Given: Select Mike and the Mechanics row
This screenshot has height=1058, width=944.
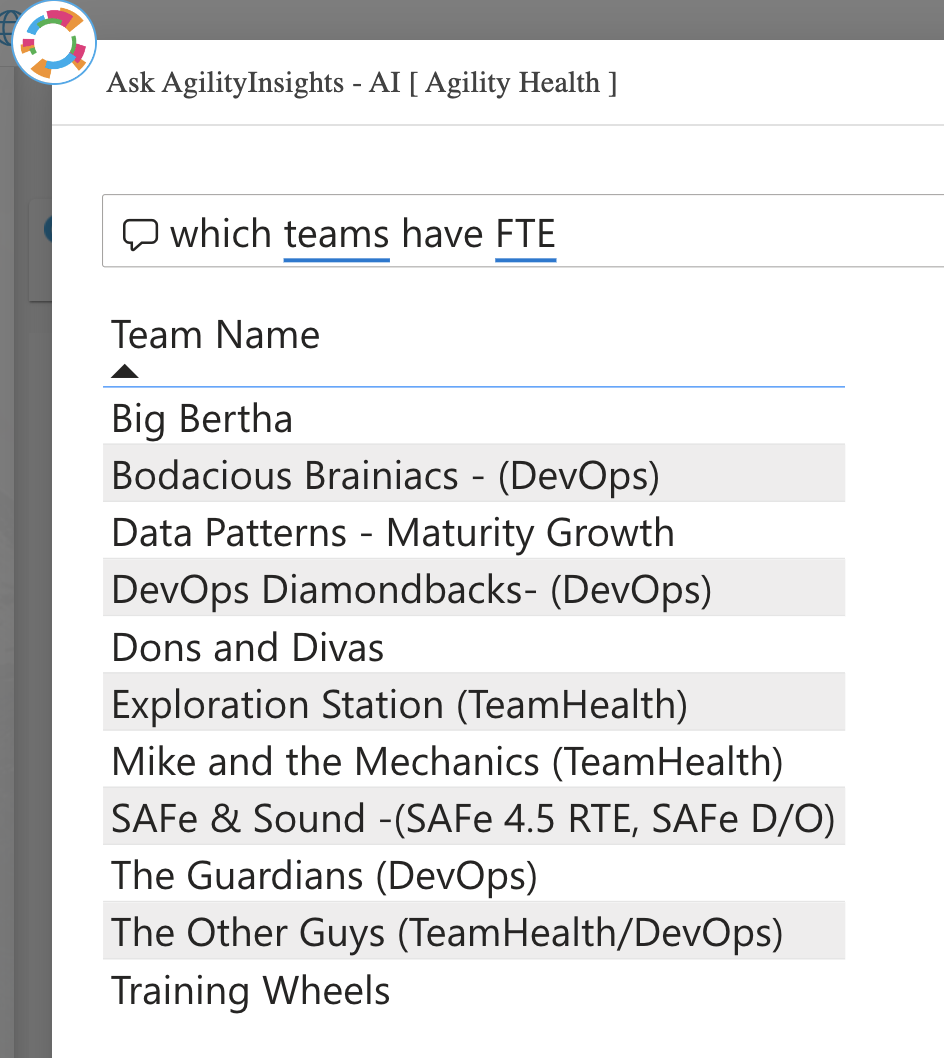Looking at the screenshot, I should coord(474,760).
